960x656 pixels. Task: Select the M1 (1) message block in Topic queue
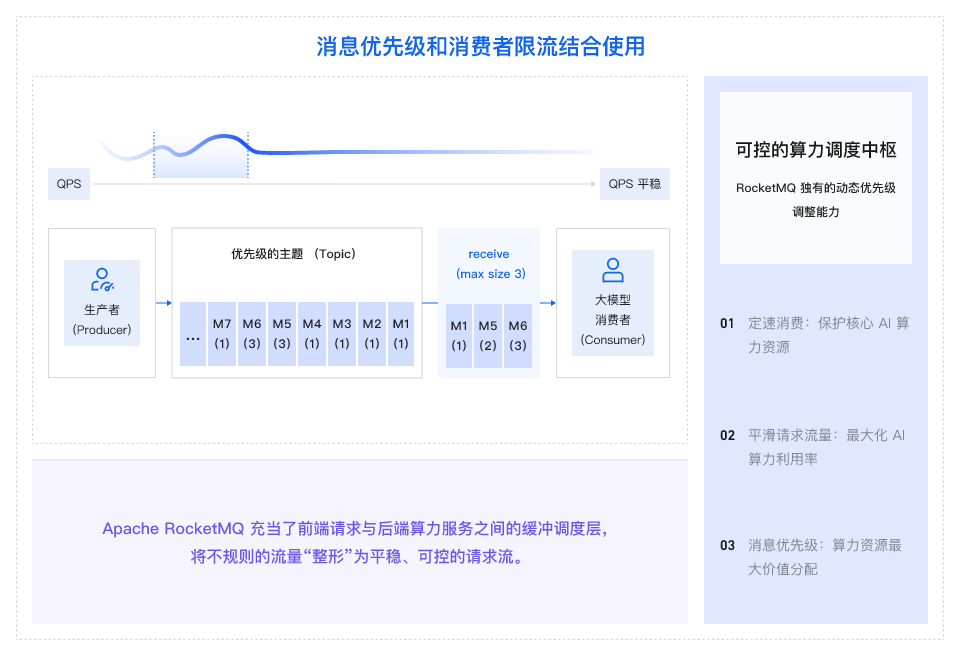401,334
